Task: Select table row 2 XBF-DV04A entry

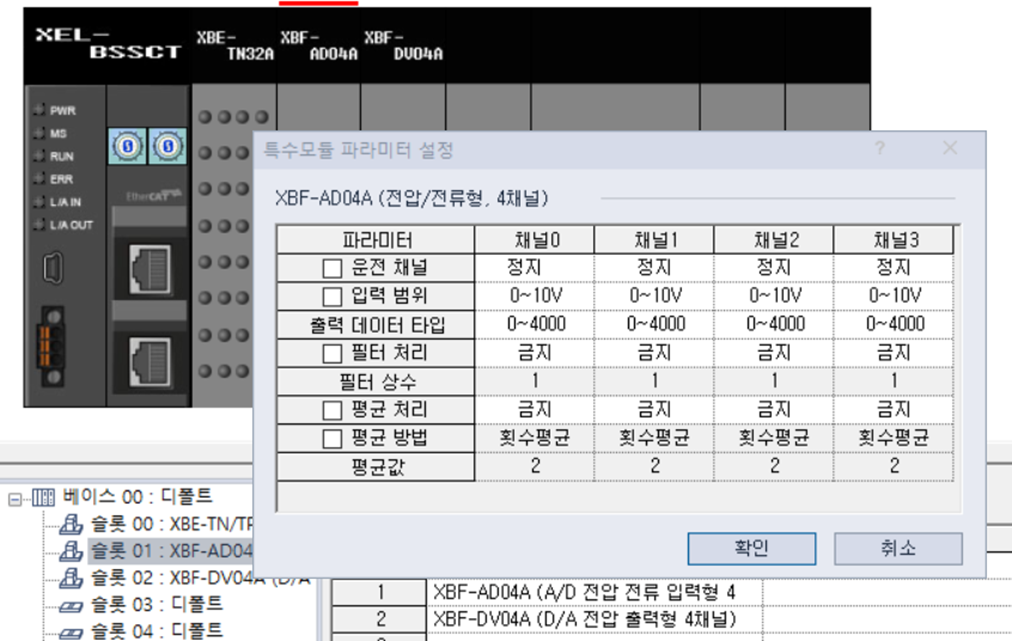Action: point(594,619)
